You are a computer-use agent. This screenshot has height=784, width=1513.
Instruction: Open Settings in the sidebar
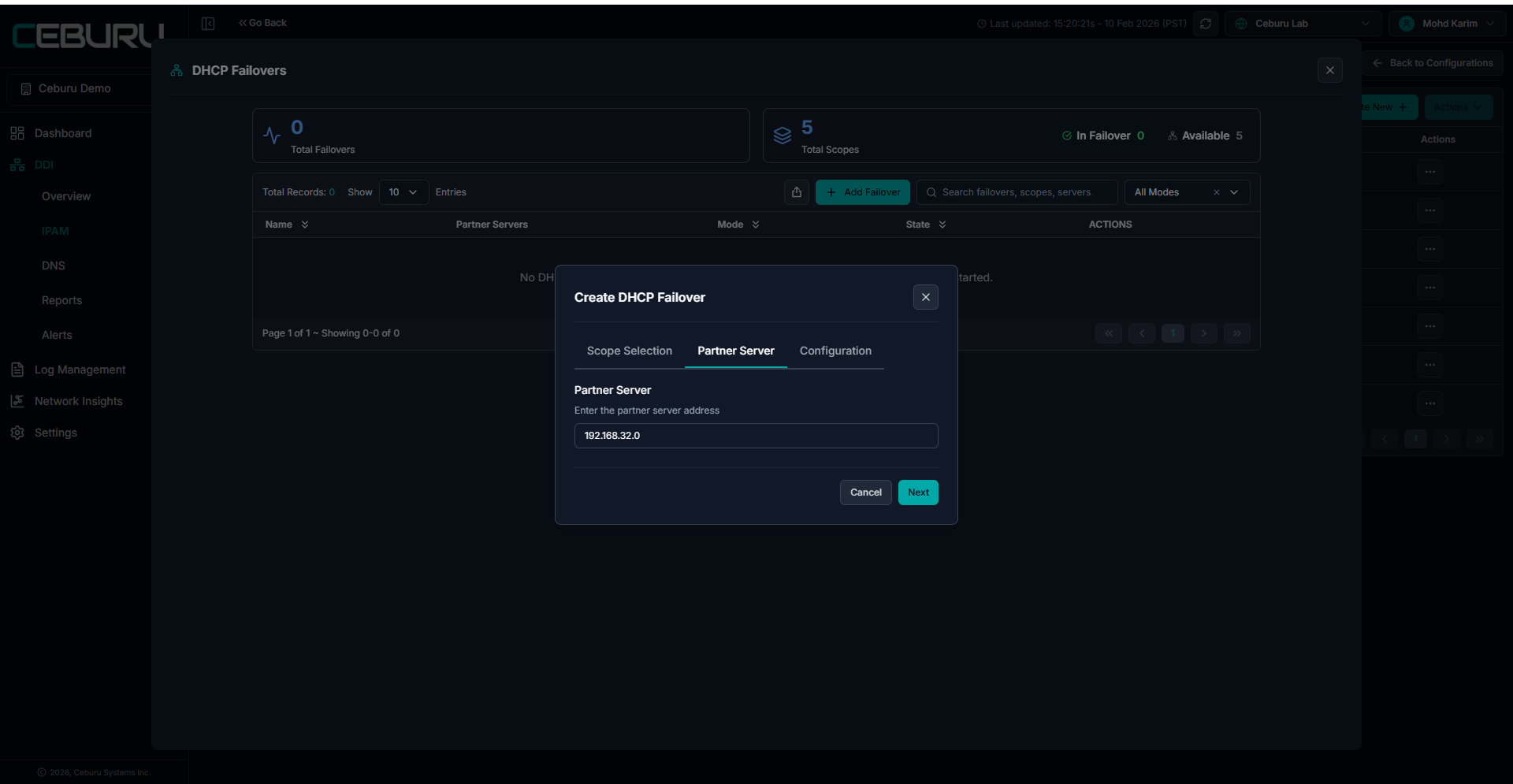click(x=55, y=433)
